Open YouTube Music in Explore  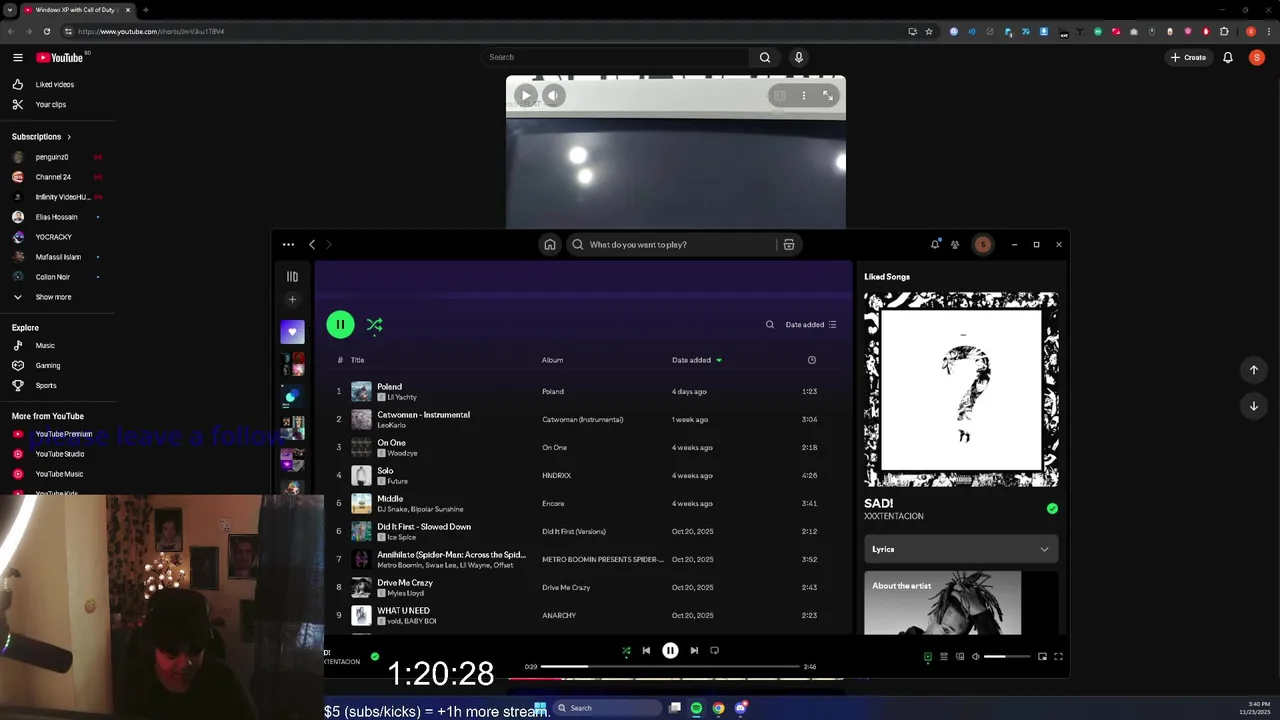45,345
